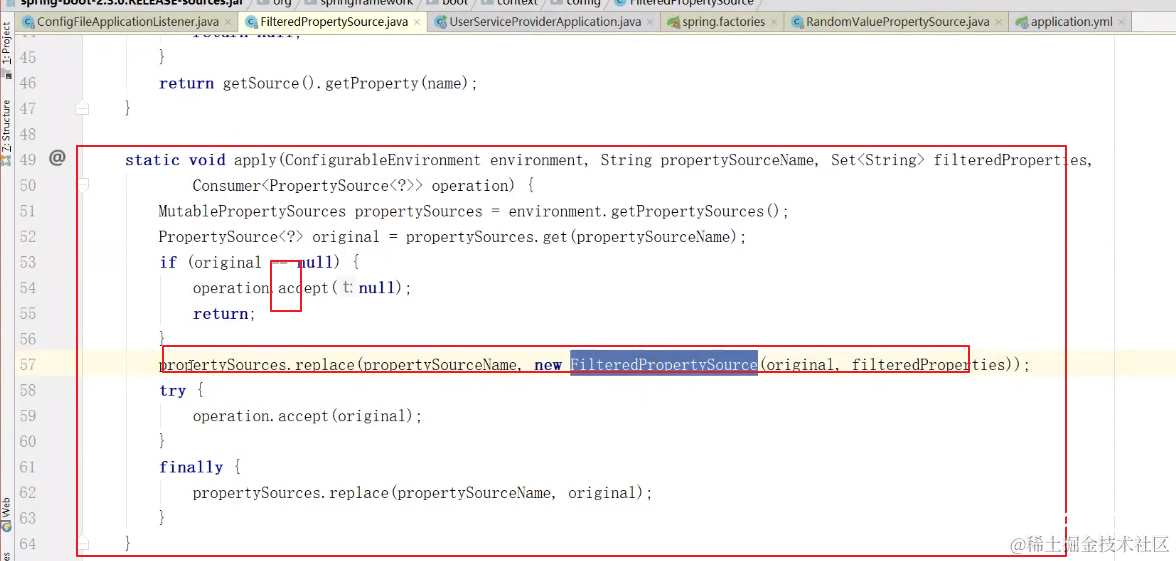Click line number 57 in the gutter
1176x561 pixels.
[x=28, y=364]
